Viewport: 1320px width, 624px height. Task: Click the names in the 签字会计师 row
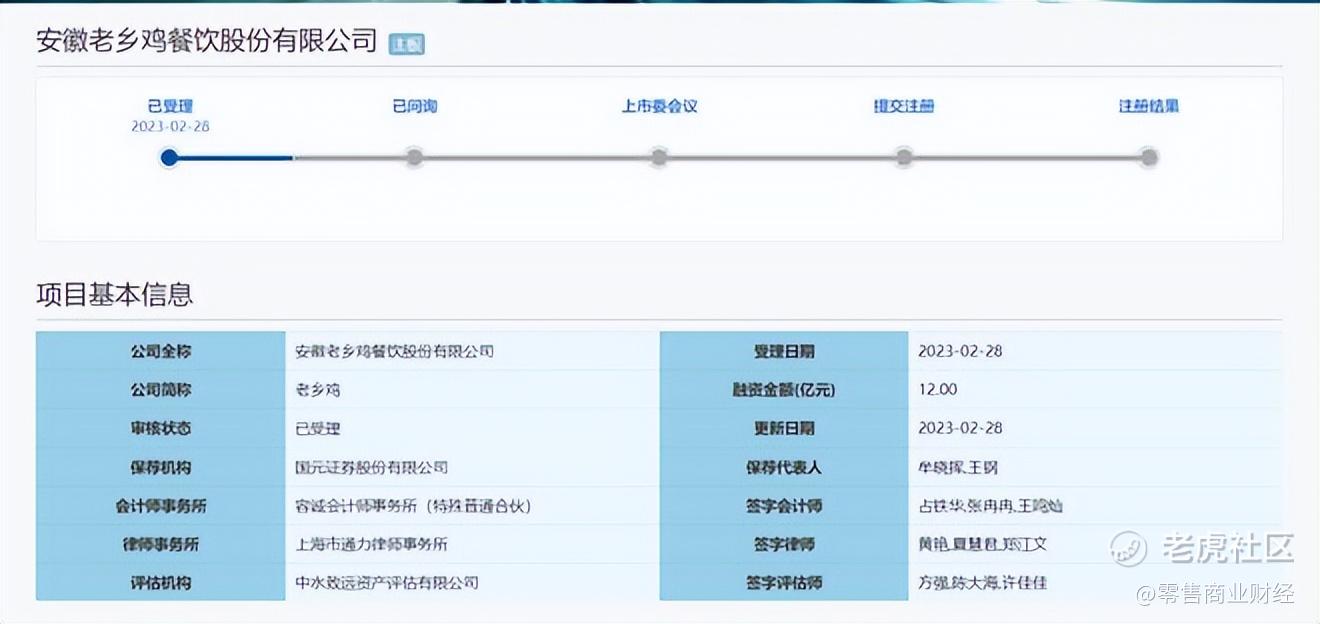tap(990, 506)
